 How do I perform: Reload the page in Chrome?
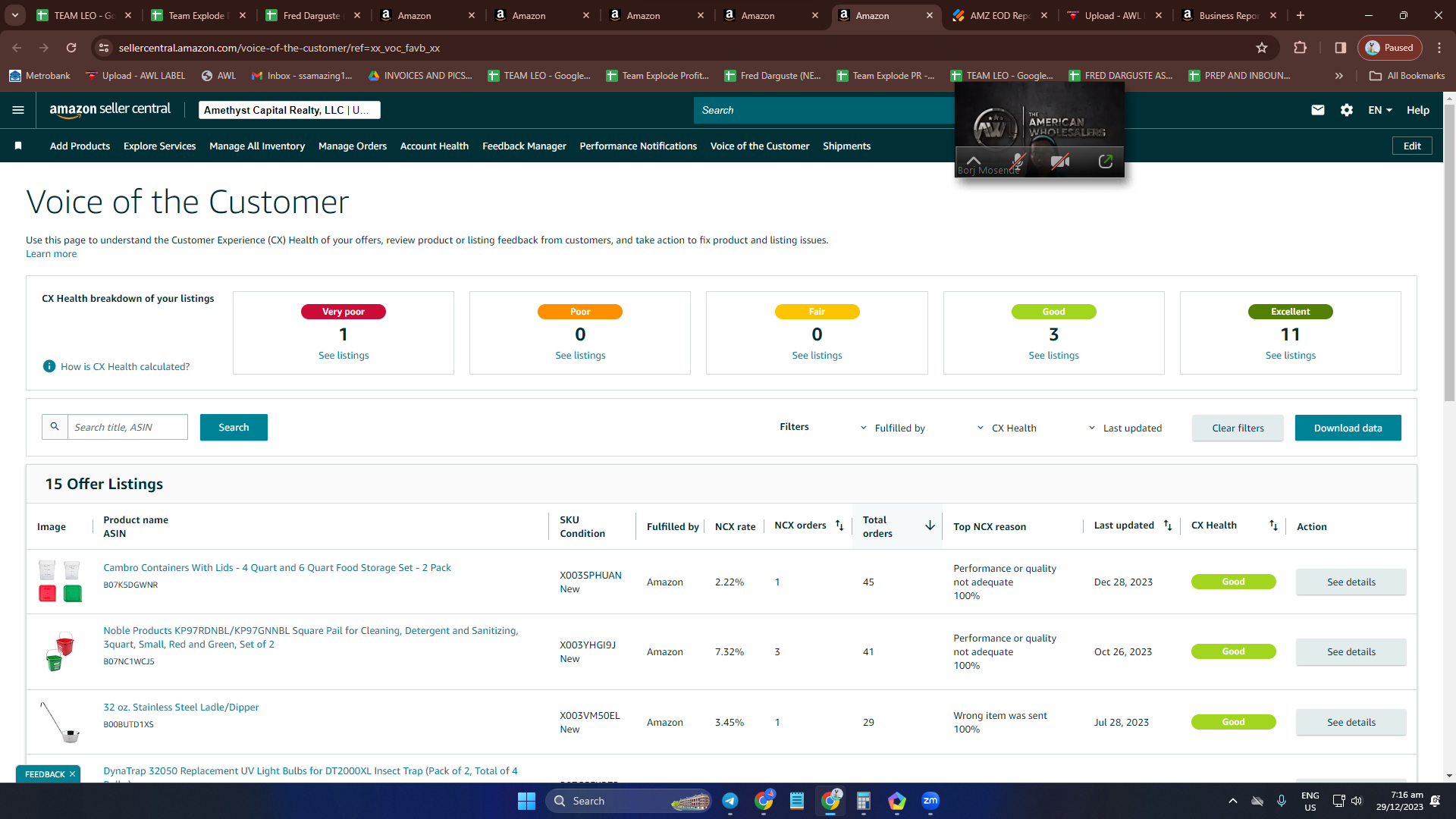pyautogui.click(x=71, y=48)
